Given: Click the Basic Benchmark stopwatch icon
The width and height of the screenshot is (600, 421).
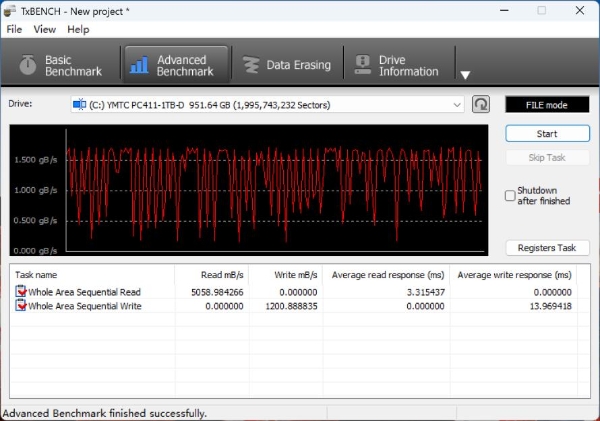Looking at the screenshot, I should [28, 65].
